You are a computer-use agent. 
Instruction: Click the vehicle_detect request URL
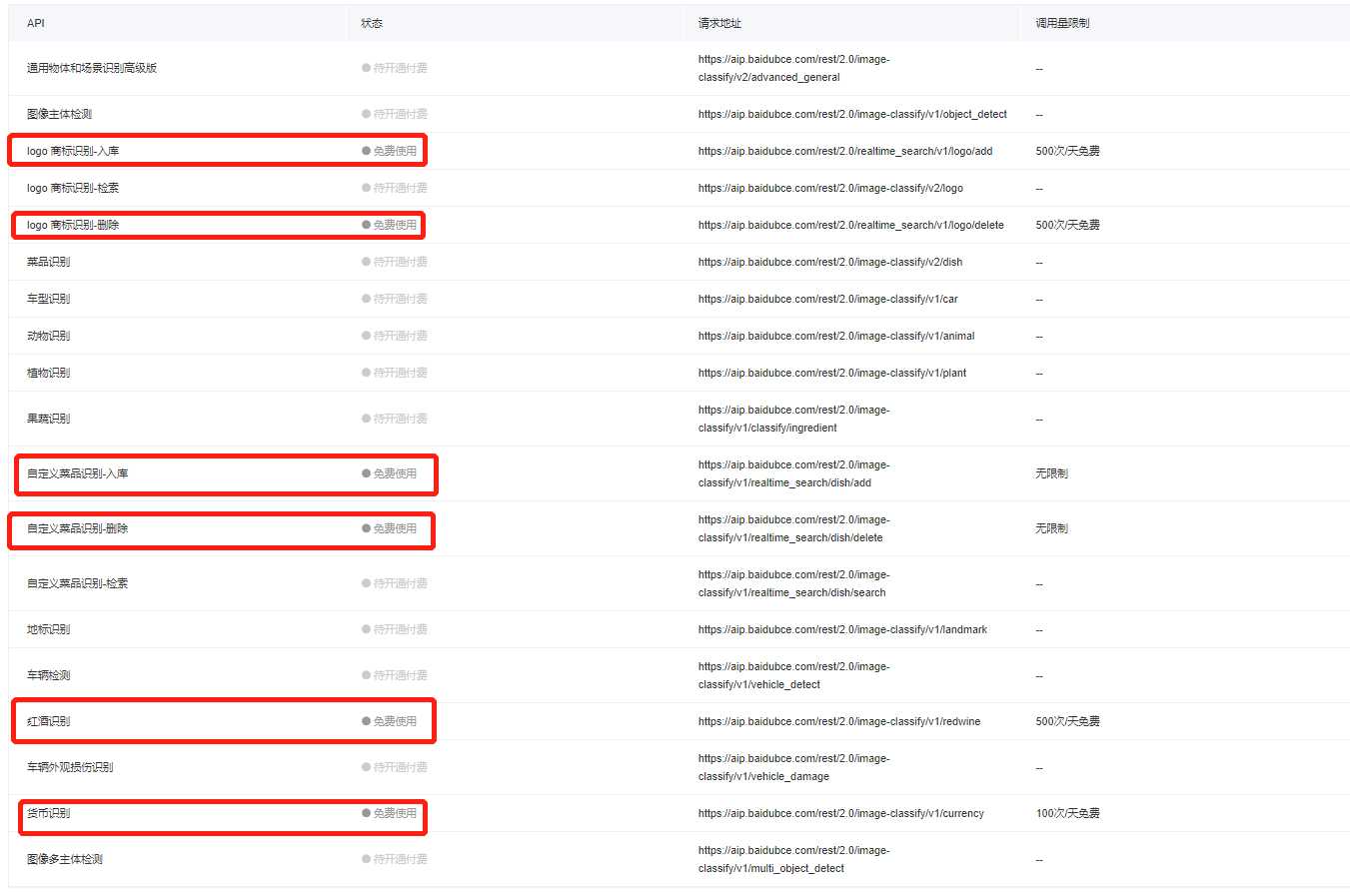(793, 675)
